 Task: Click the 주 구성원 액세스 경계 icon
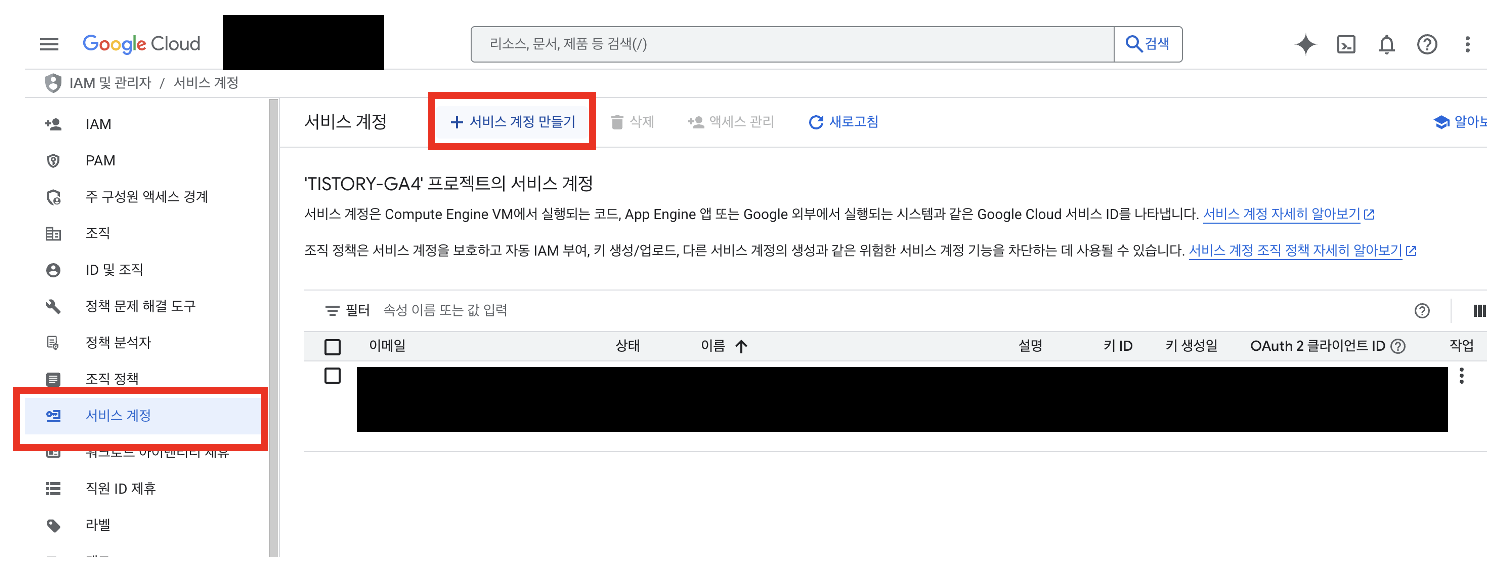point(53,197)
